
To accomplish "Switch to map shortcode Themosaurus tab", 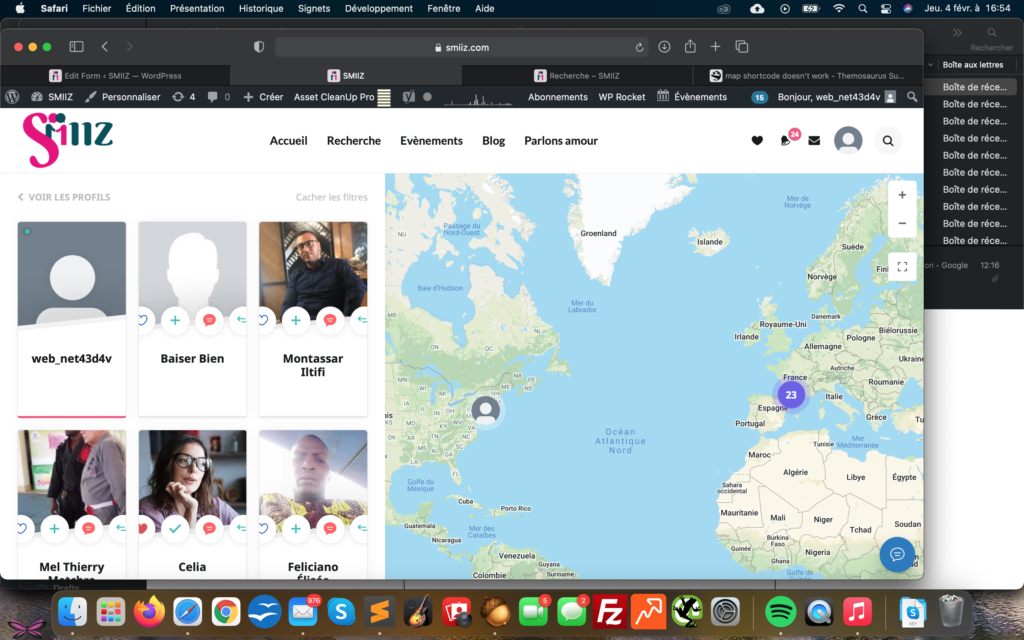I will [807, 76].
